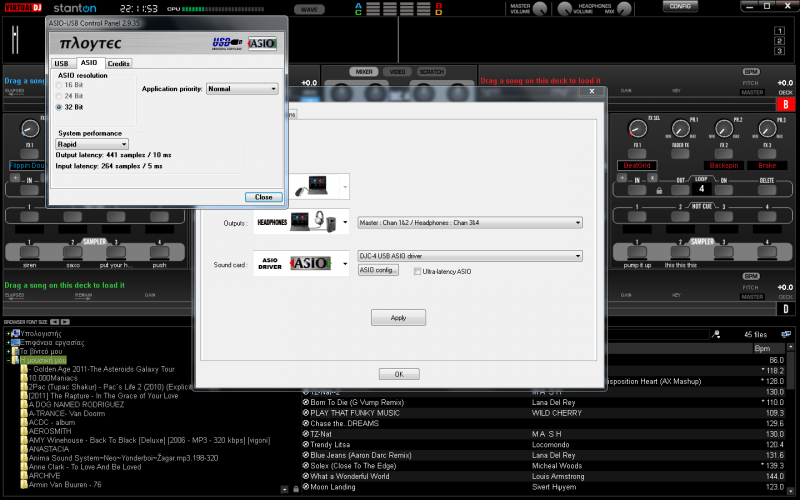Open Application priority dropdown

(242, 89)
